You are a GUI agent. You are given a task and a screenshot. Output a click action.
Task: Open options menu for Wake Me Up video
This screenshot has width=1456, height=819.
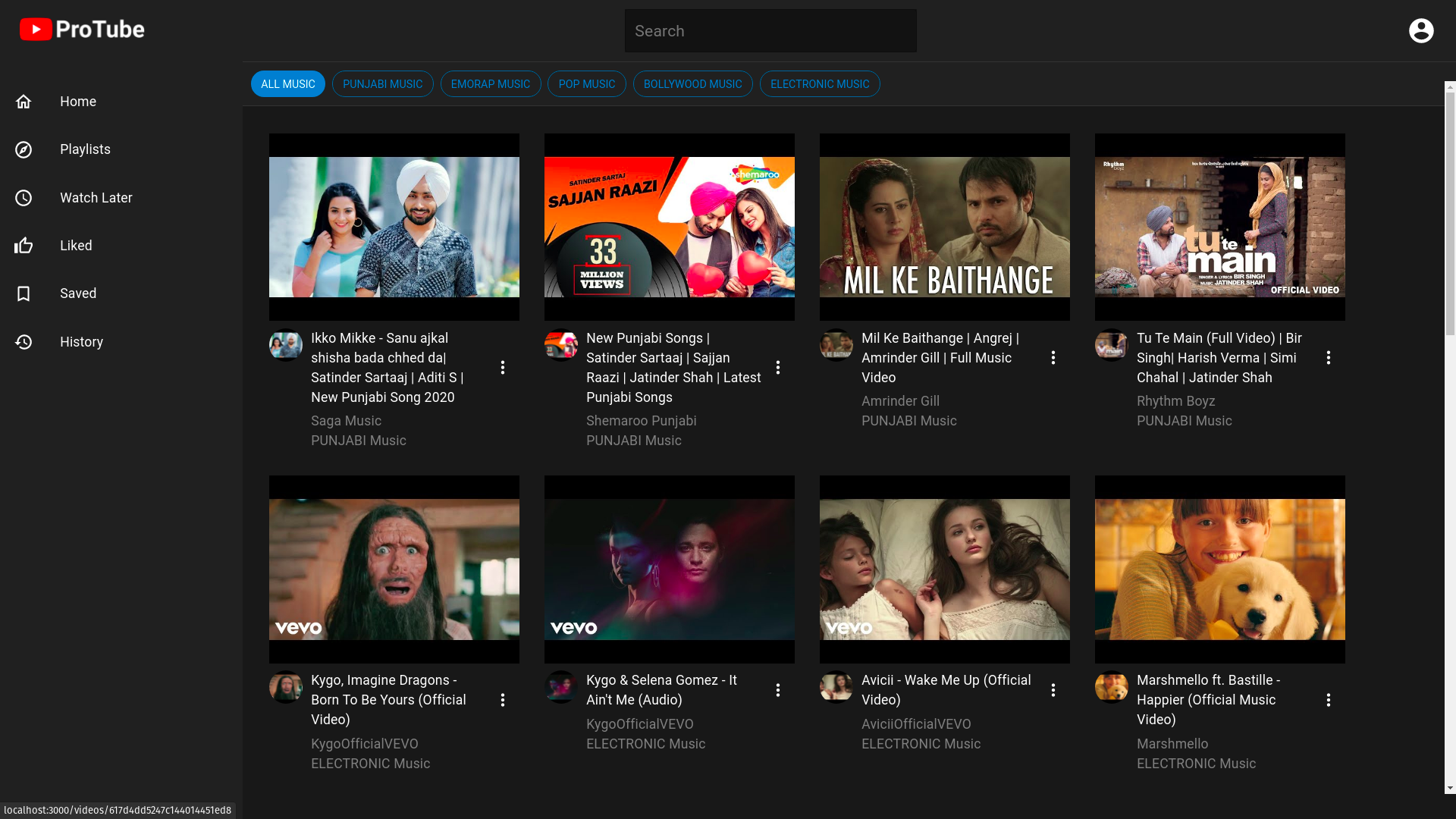coord(1053,690)
